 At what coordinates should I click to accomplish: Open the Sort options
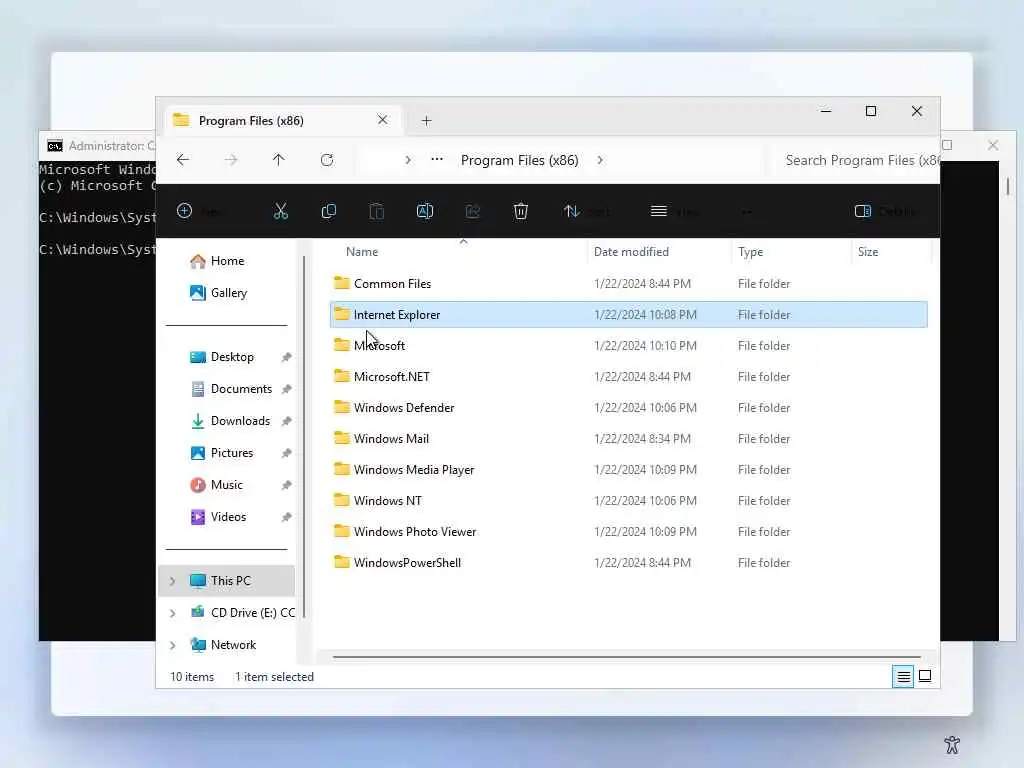click(586, 211)
